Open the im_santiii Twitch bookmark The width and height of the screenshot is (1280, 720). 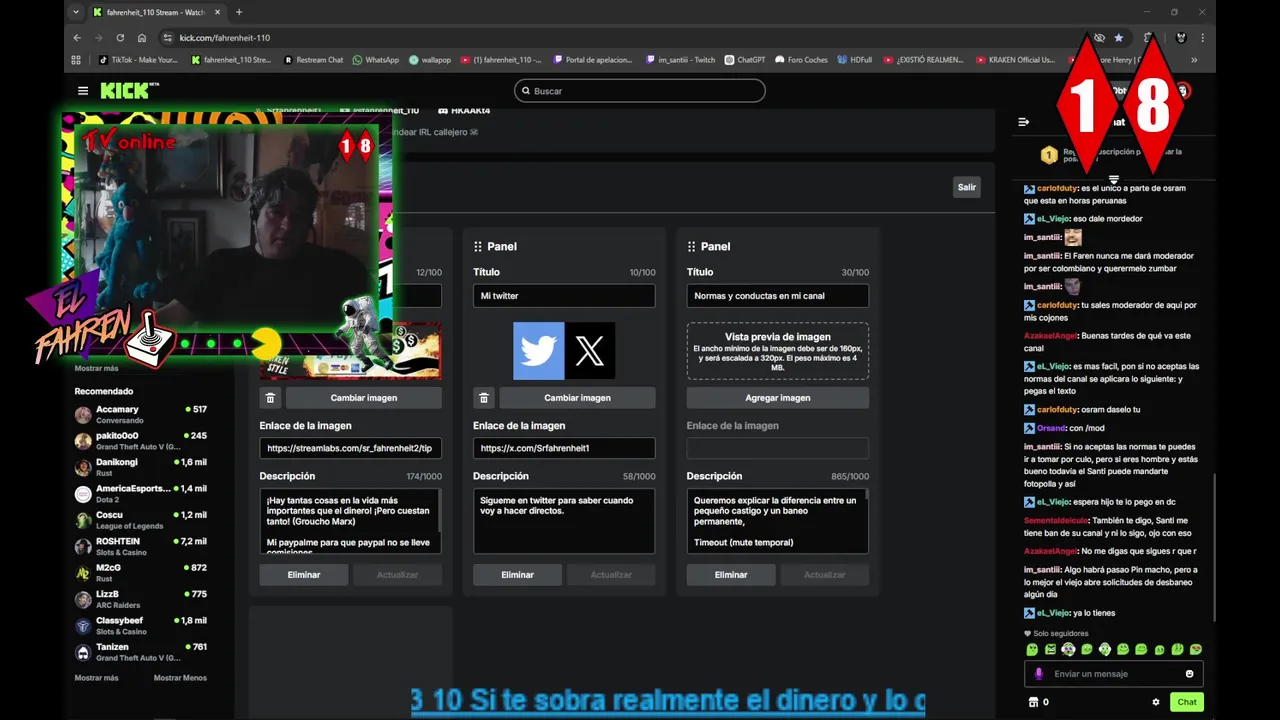point(680,60)
